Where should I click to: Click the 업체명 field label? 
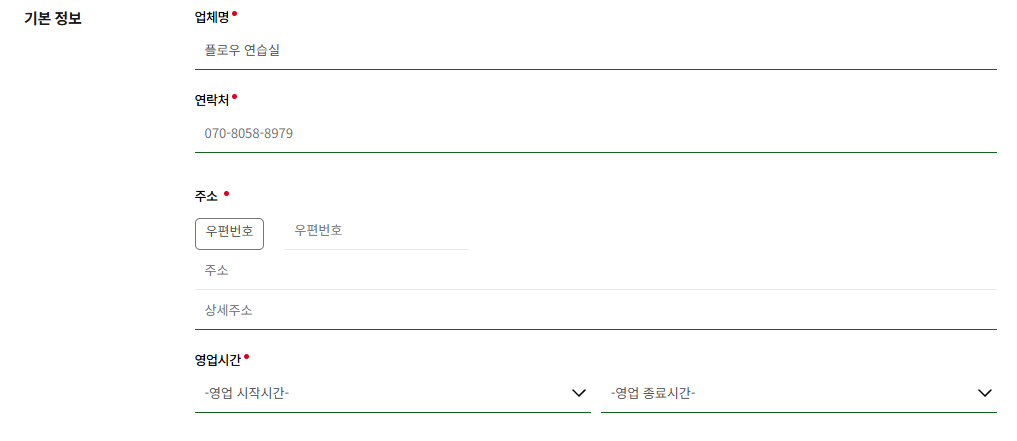[212, 17]
